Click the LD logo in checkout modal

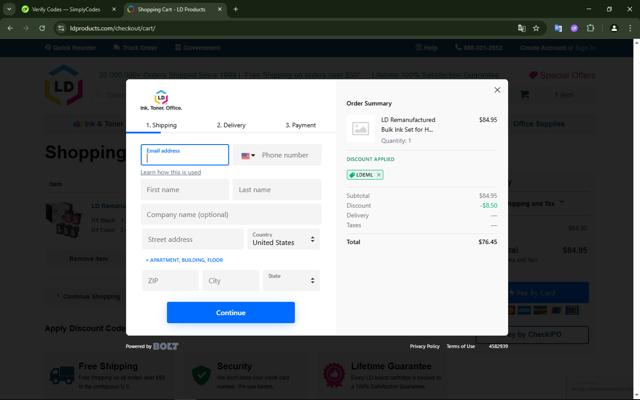(161, 100)
